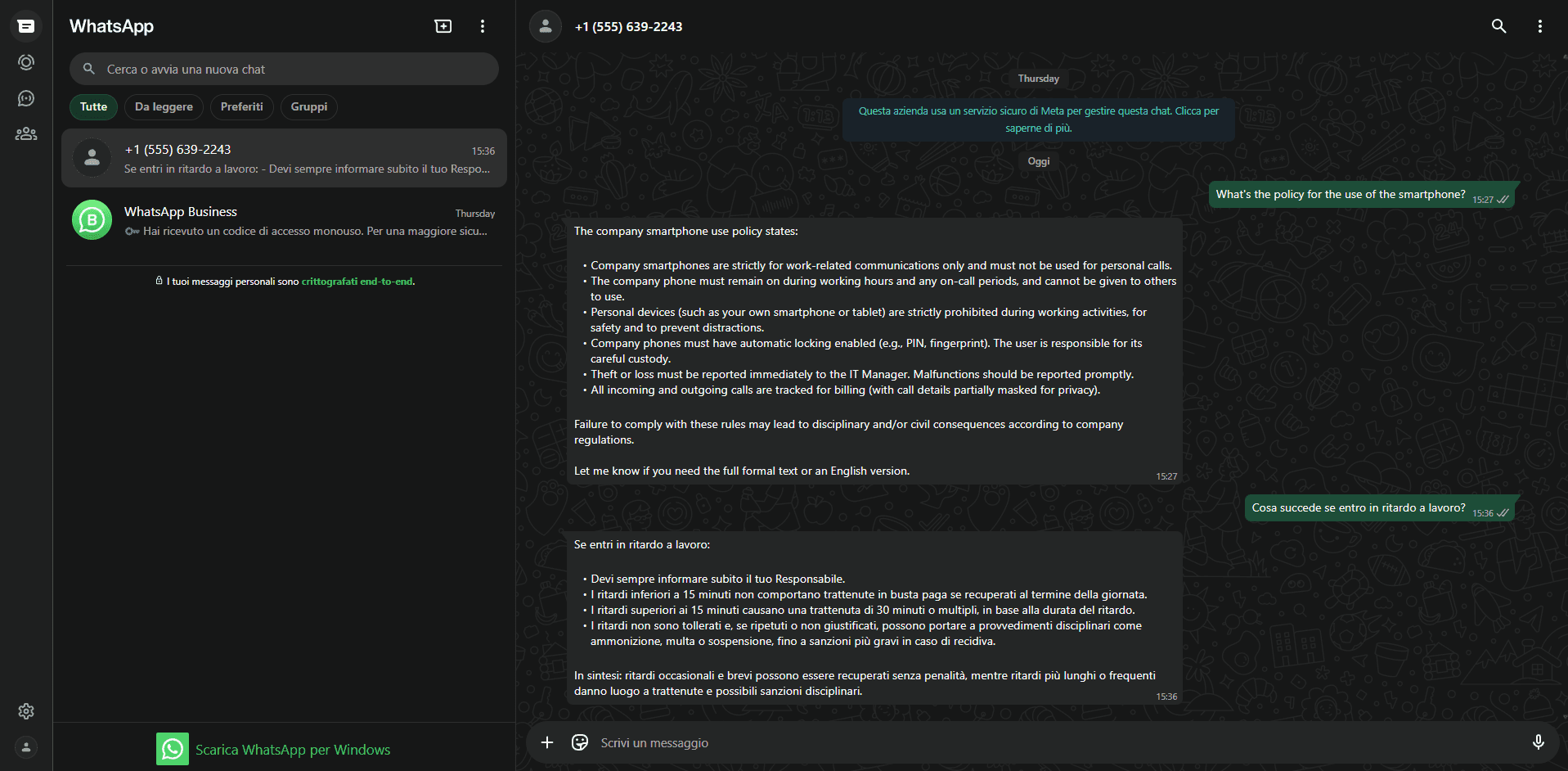Enable the Preferiti chat filter
Viewport: 1568px width, 771px height.
(x=241, y=106)
